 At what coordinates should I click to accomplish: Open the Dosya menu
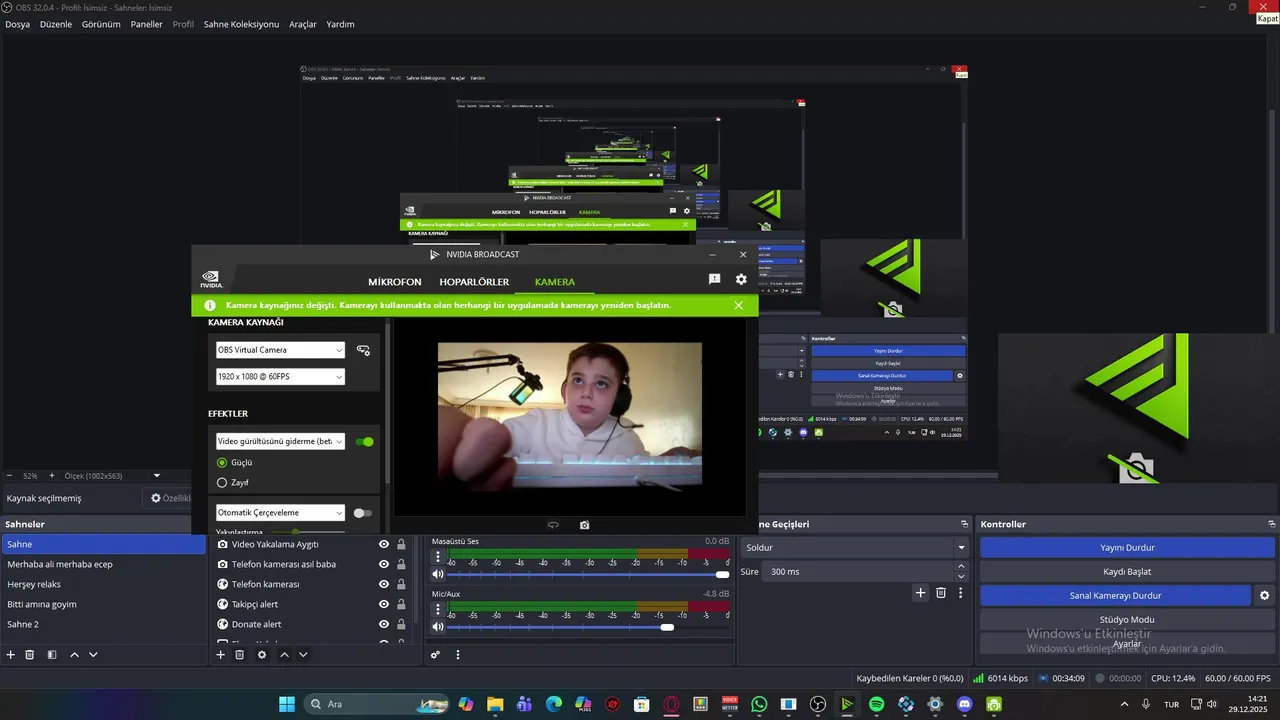17,24
